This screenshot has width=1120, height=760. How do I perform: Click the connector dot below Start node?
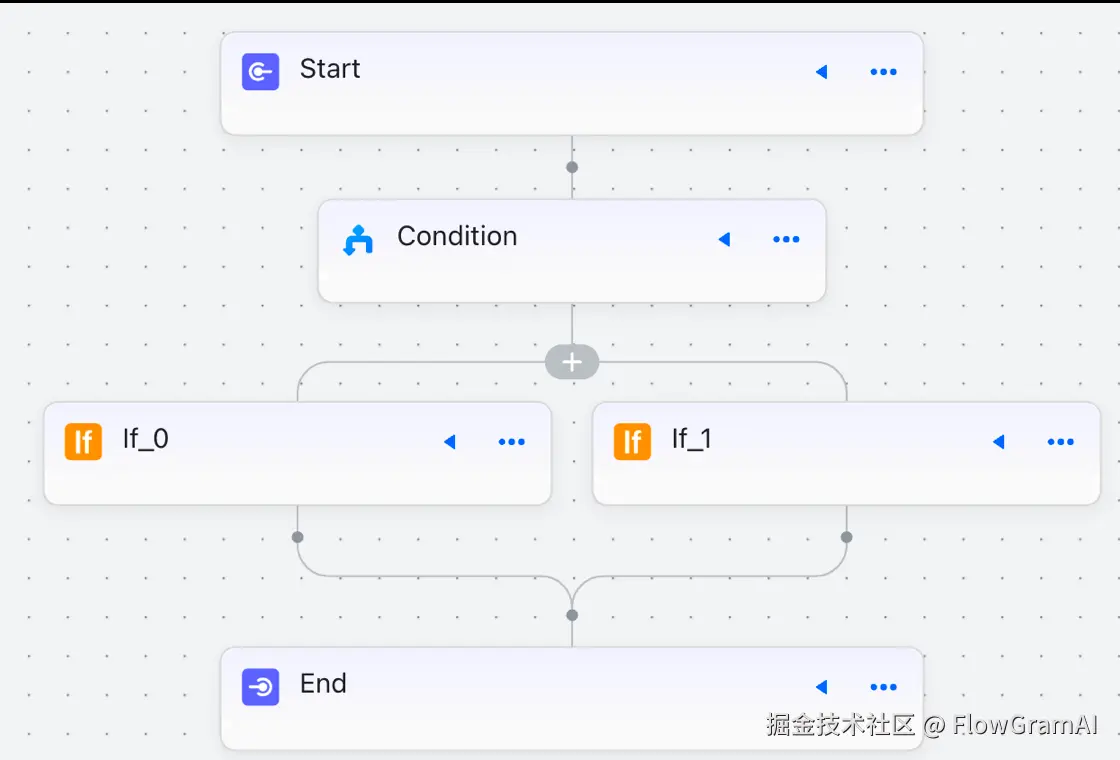[572, 167]
